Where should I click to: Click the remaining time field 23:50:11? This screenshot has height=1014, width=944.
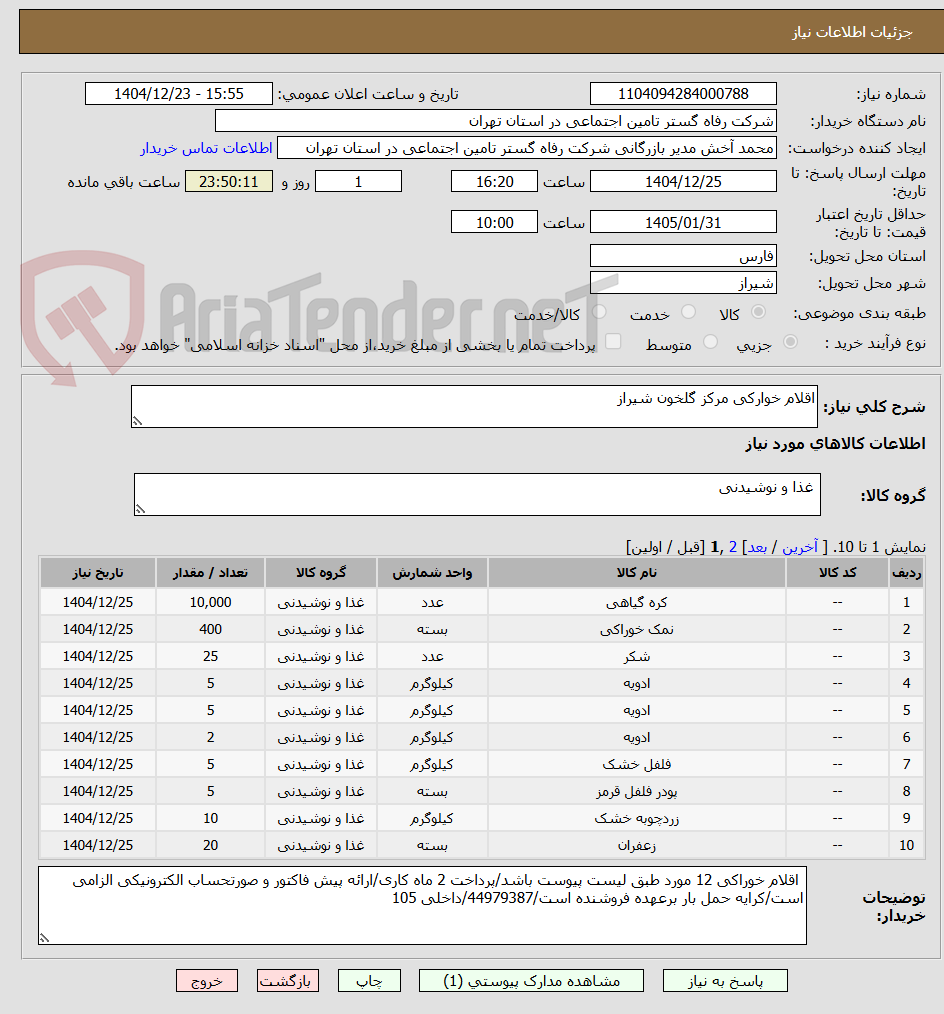point(229,182)
